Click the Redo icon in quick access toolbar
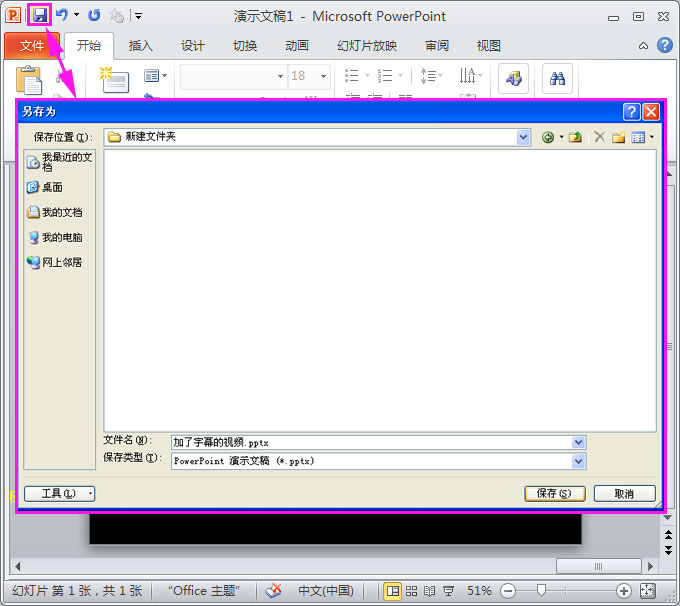 94,16
